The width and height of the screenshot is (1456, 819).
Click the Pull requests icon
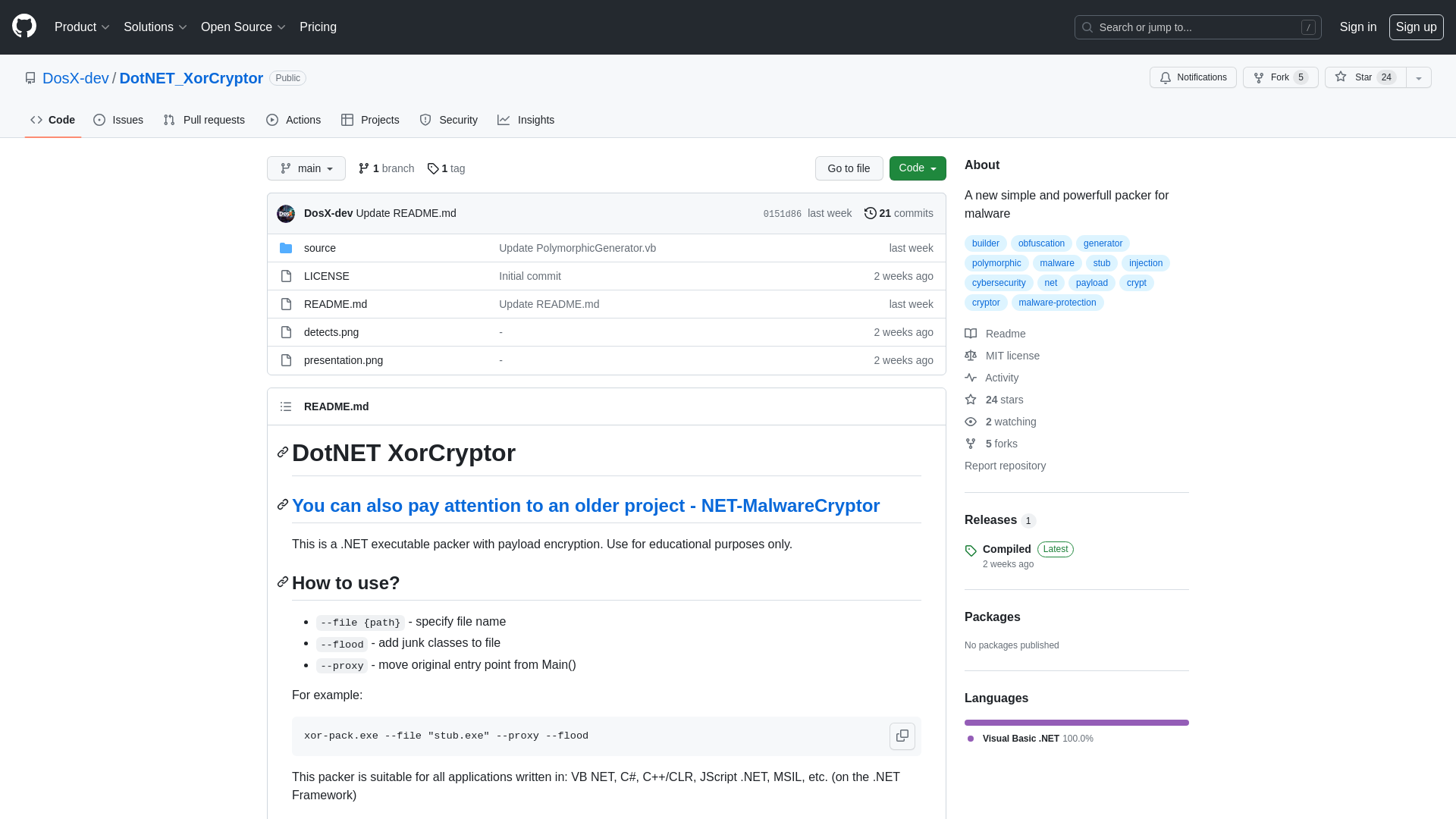pyautogui.click(x=170, y=120)
